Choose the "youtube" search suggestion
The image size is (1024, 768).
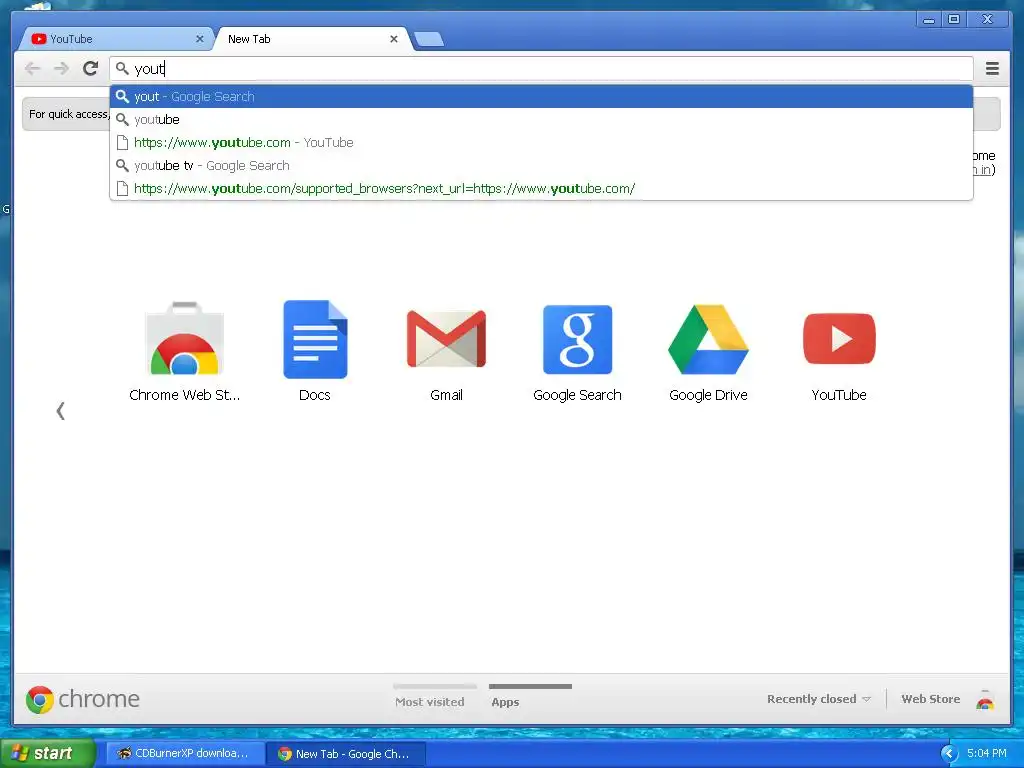pyautogui.click(x=541, y=120)
